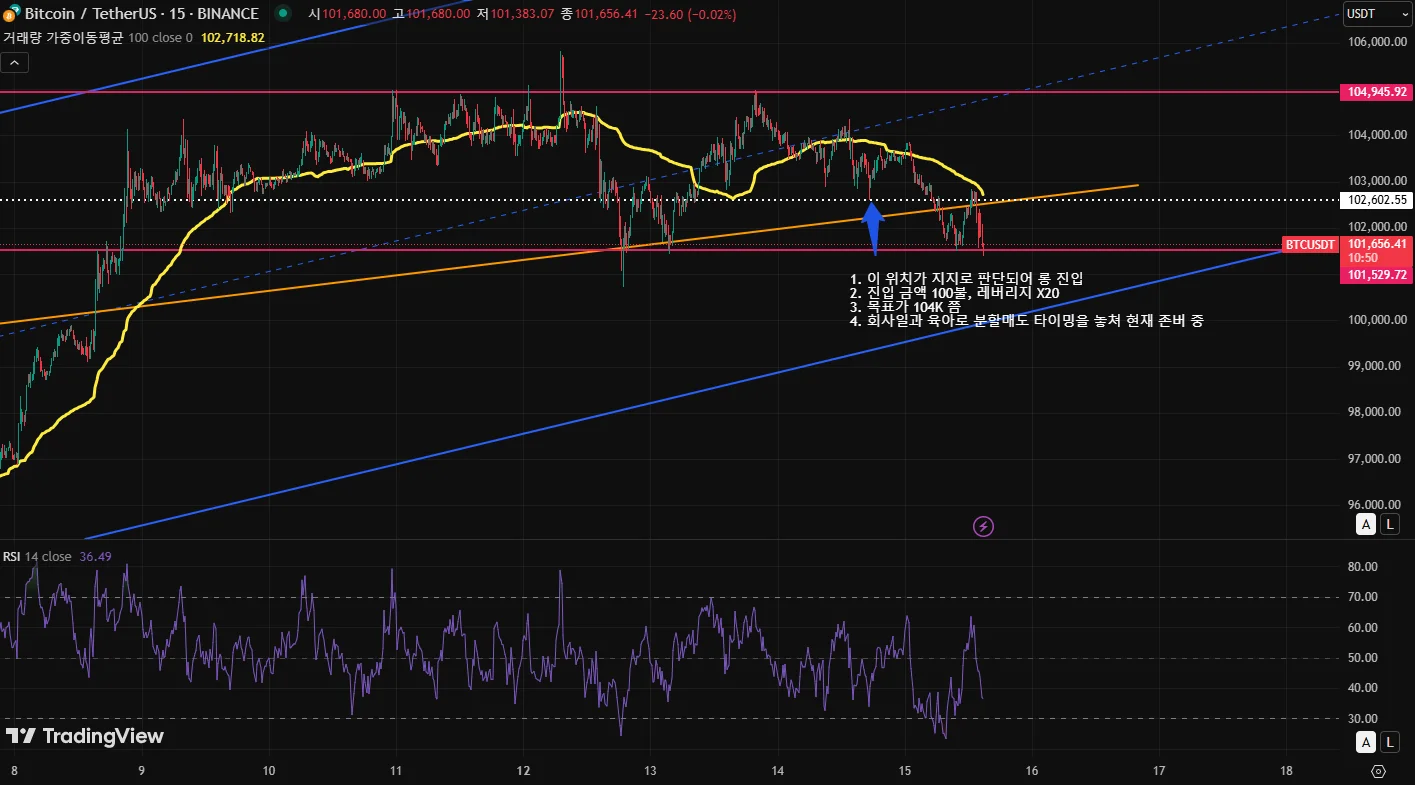Click date 10 on the time axis
Screen dimensions: 1415x785
pyautogui.click(x=268, y=771)
